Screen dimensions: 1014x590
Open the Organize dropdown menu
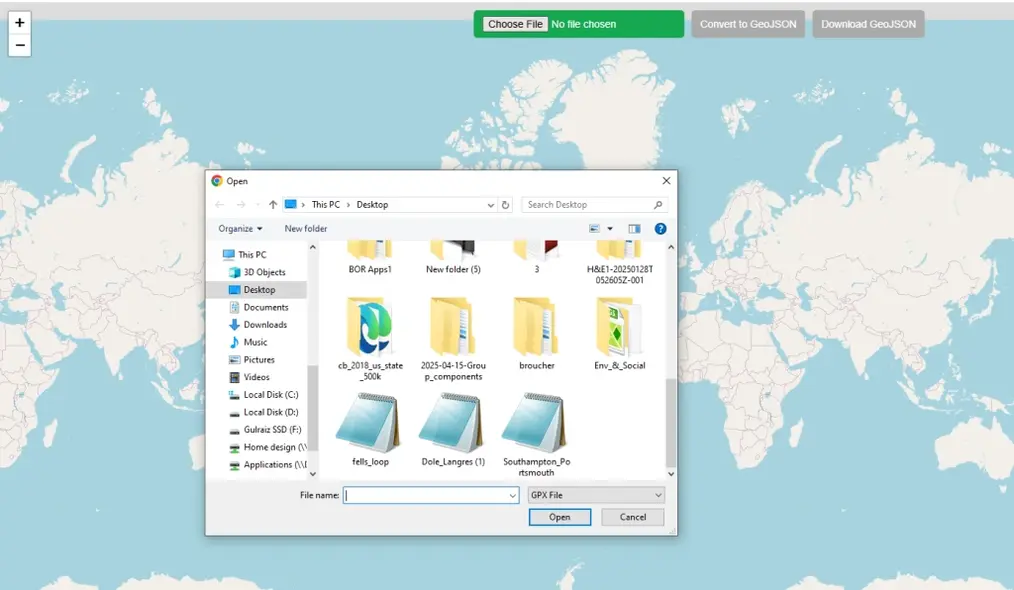(240, 228)
